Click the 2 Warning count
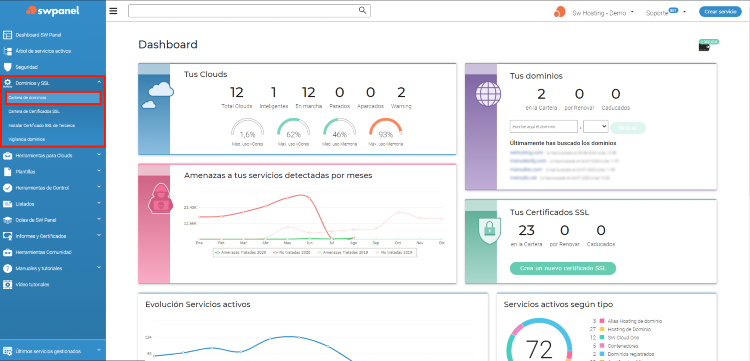This screenshot has height=361, width=750. pyautogui.click(x=401, y=92)
